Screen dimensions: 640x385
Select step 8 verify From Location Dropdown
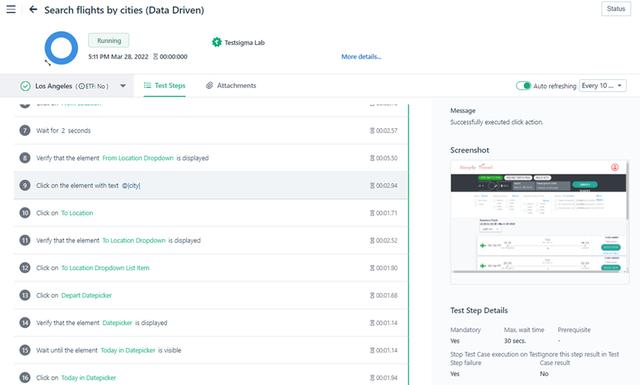[211, 158]
